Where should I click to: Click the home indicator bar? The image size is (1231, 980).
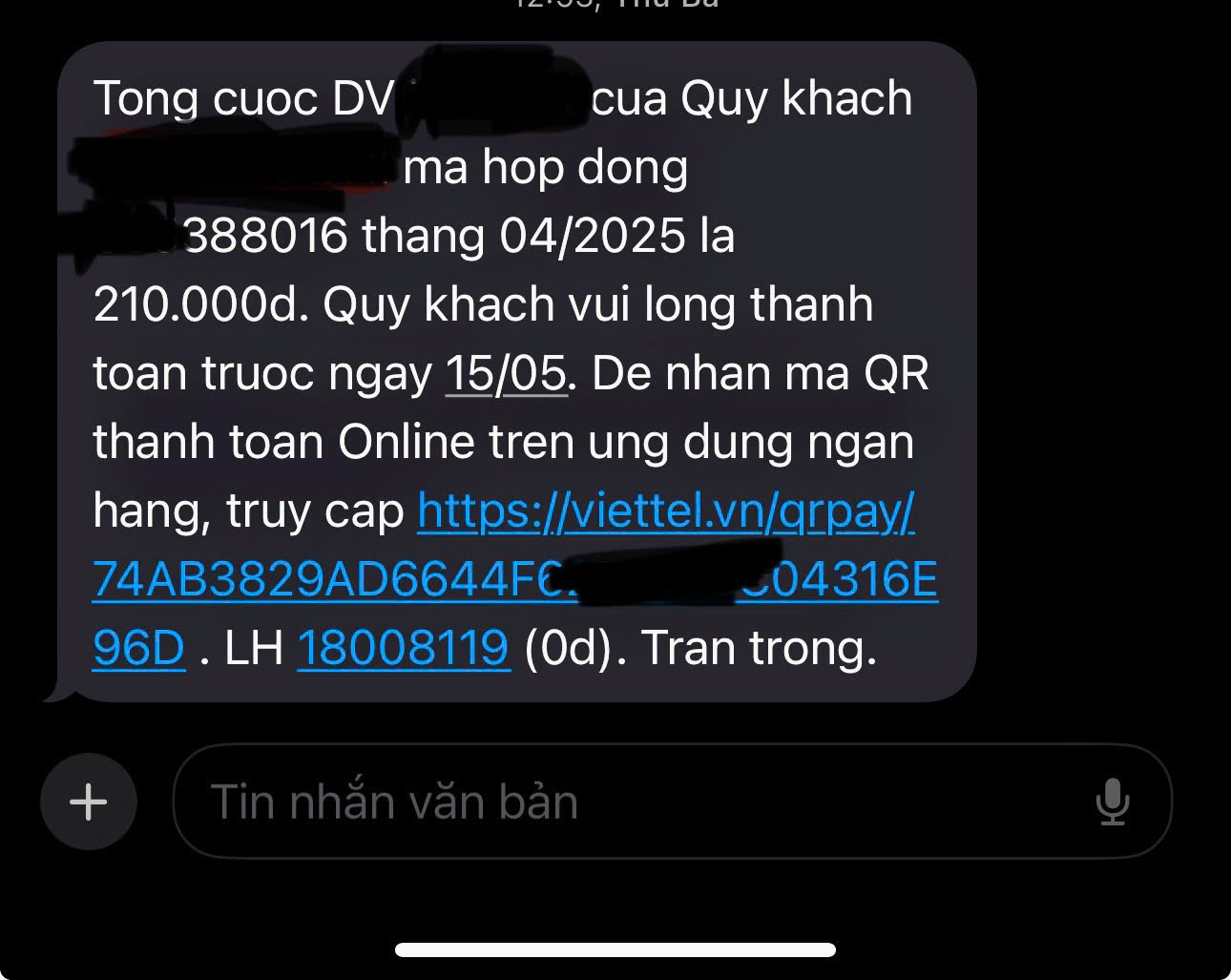pos(615,949)
